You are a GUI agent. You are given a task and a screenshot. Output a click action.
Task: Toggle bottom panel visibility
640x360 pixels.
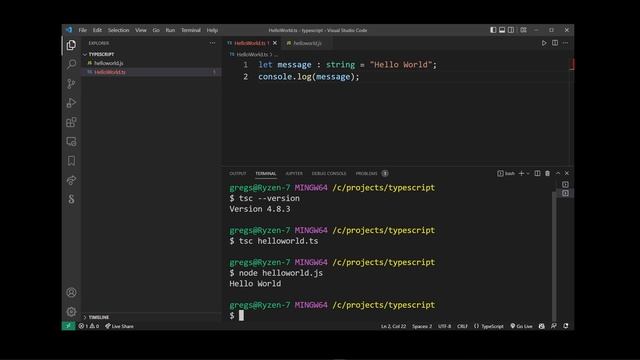tap(502, 30)
